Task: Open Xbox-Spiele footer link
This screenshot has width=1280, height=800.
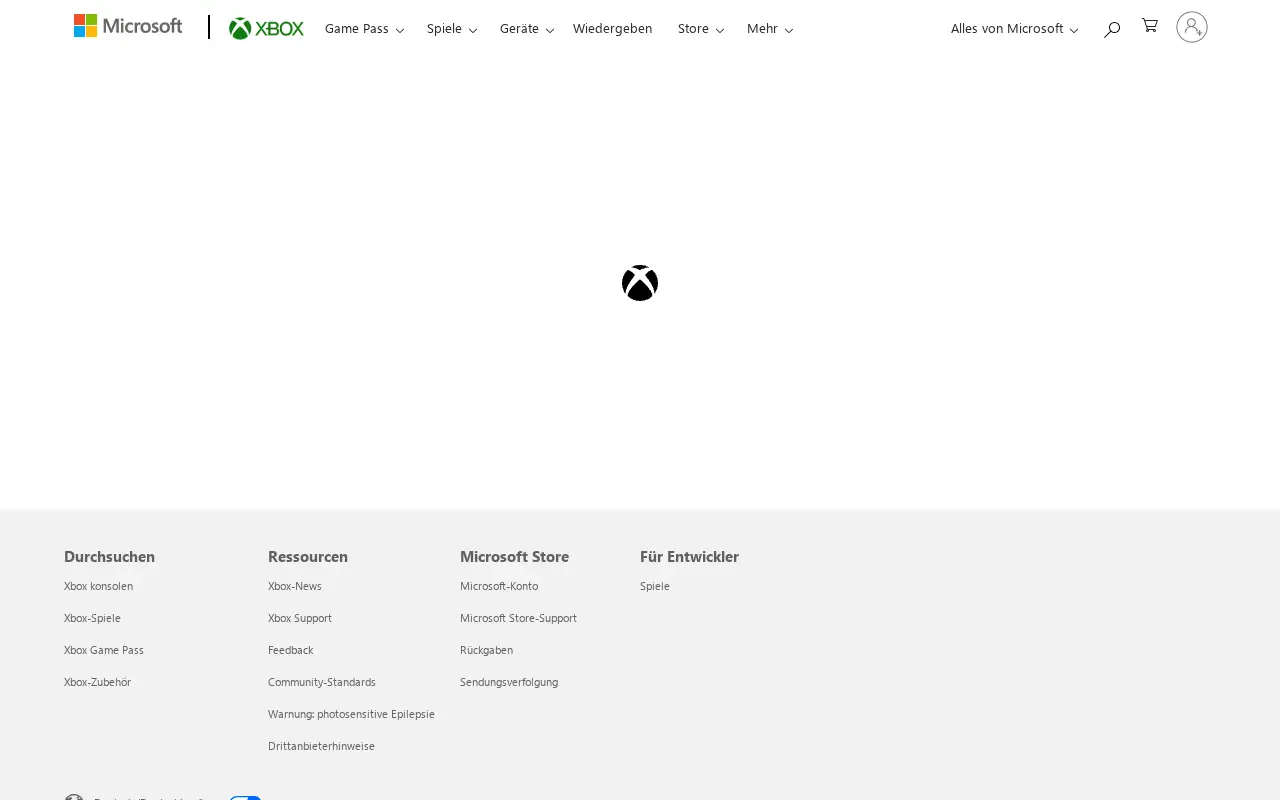Action: (x=92, y=618)
